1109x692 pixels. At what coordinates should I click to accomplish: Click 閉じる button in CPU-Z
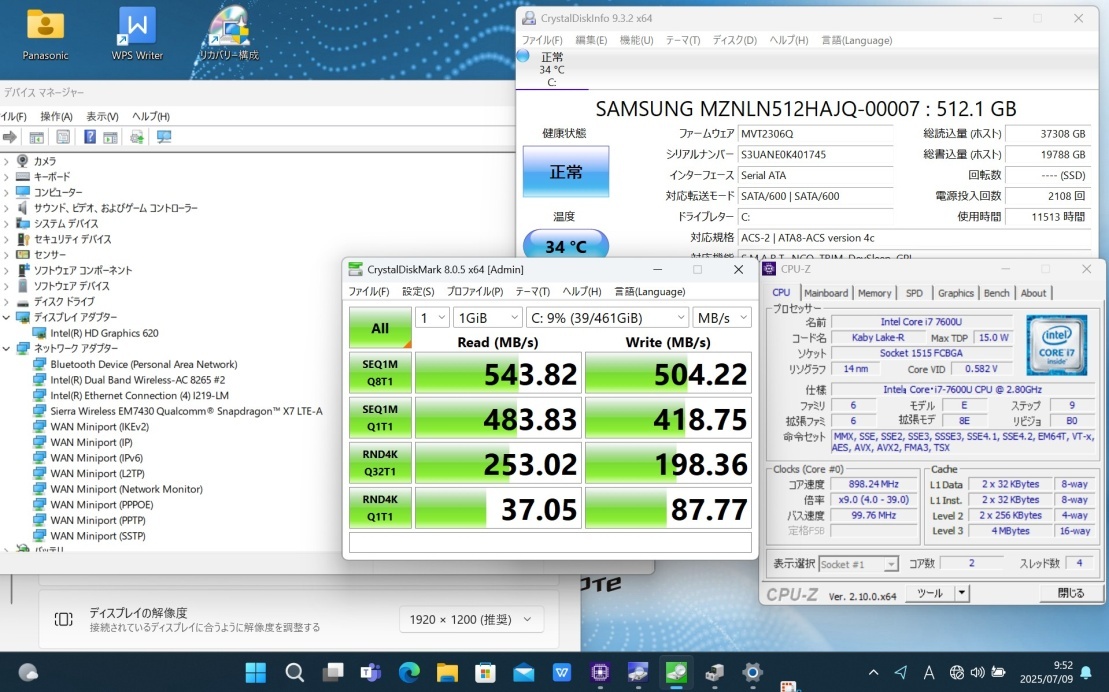coord(1071,593)
